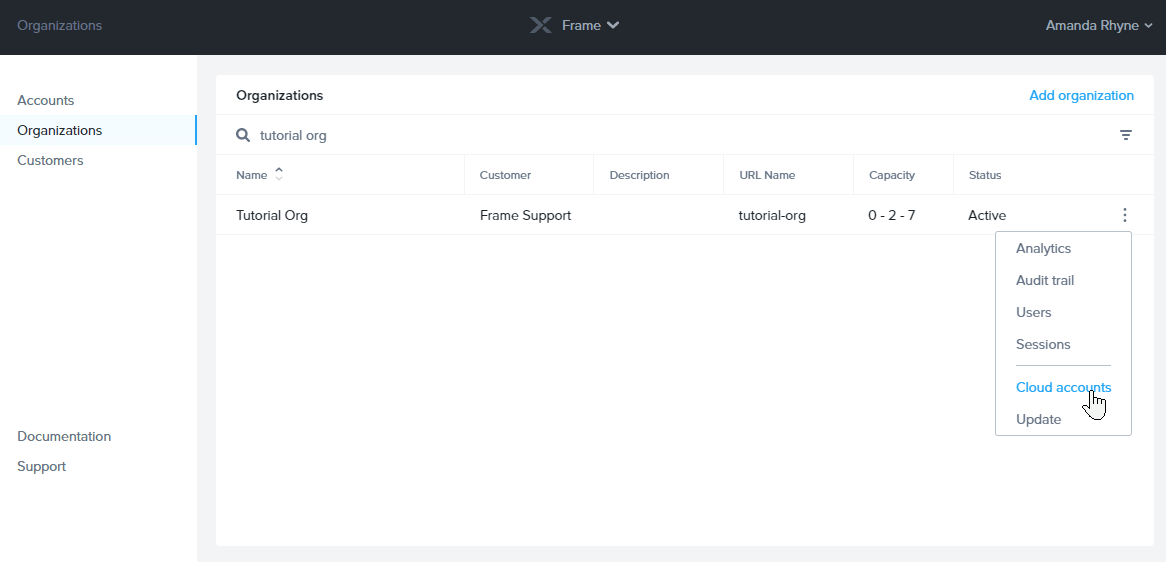1166x562 pixels.
Task: Click the search field containing tutorial org
Action: point(600,135)
